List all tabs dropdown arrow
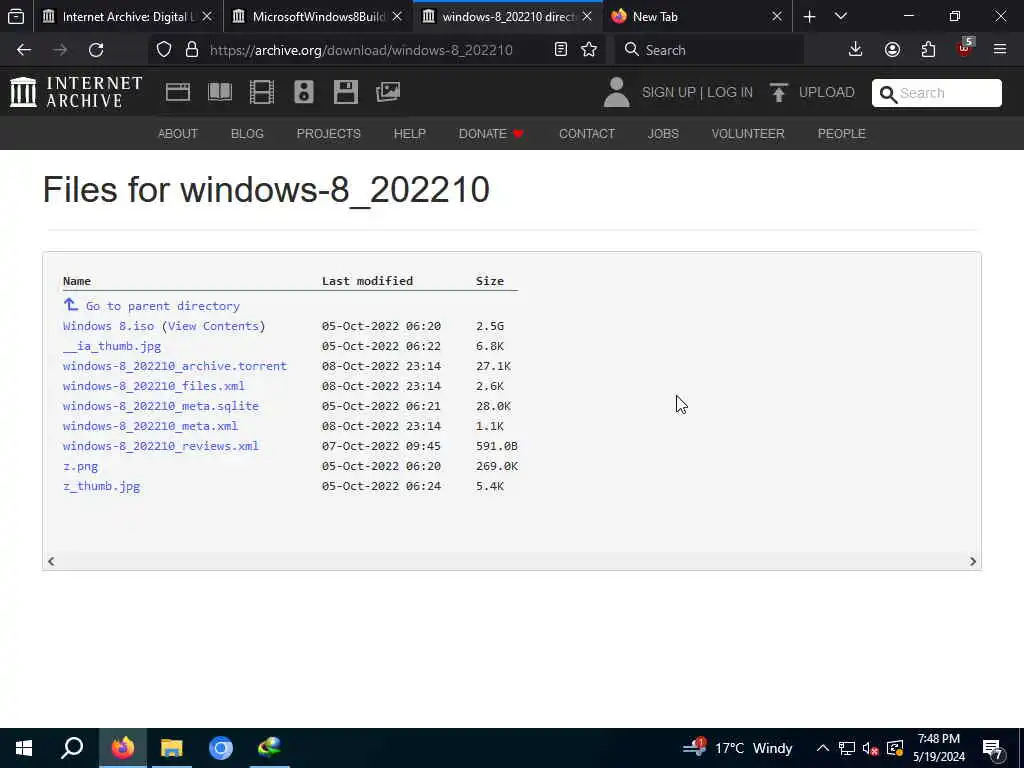The width and height of the screenshot is (1024, 768). [x=841, y=17]
